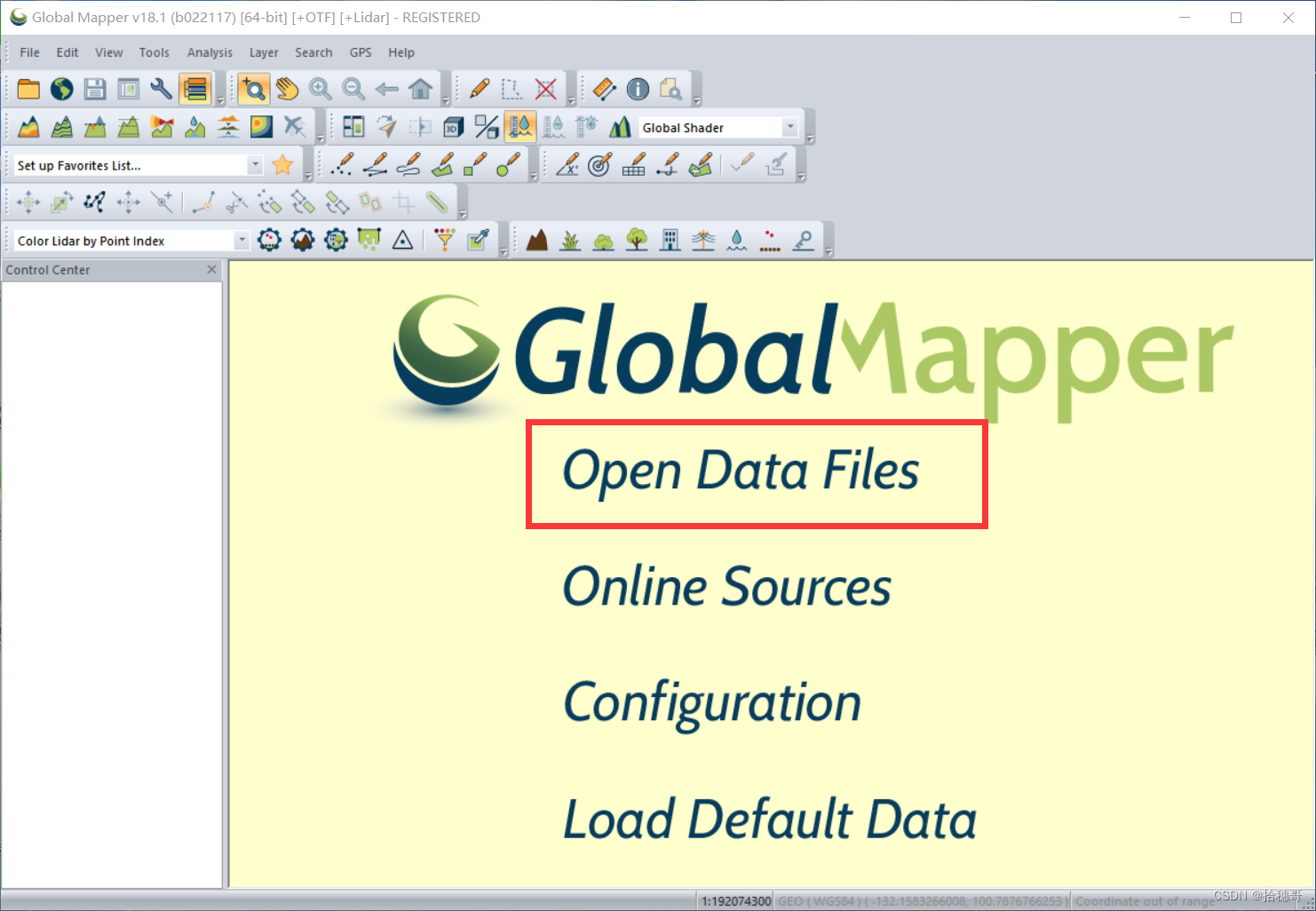The width and height of the screenshot is (1316, 911).
Task: Open the Color Lidar by Point Index dropdown
Action: [242, 240]
